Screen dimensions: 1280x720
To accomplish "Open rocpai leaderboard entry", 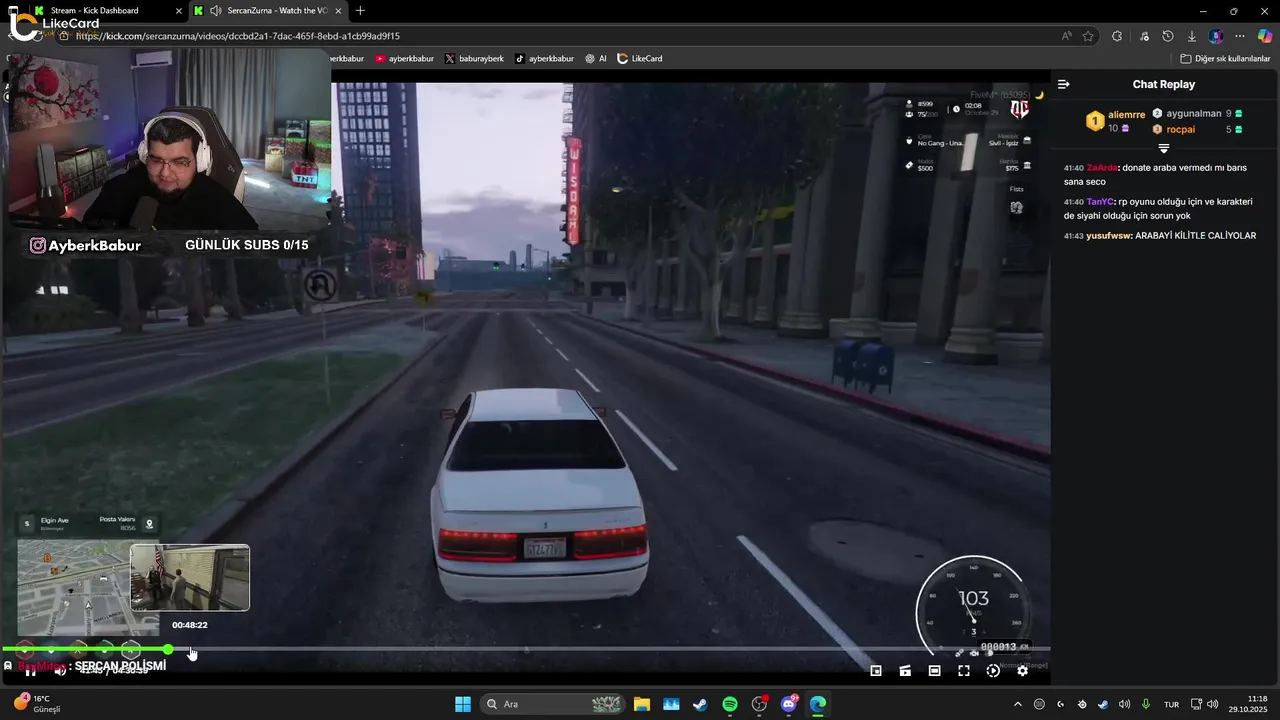I will (x=1197, y=129).
